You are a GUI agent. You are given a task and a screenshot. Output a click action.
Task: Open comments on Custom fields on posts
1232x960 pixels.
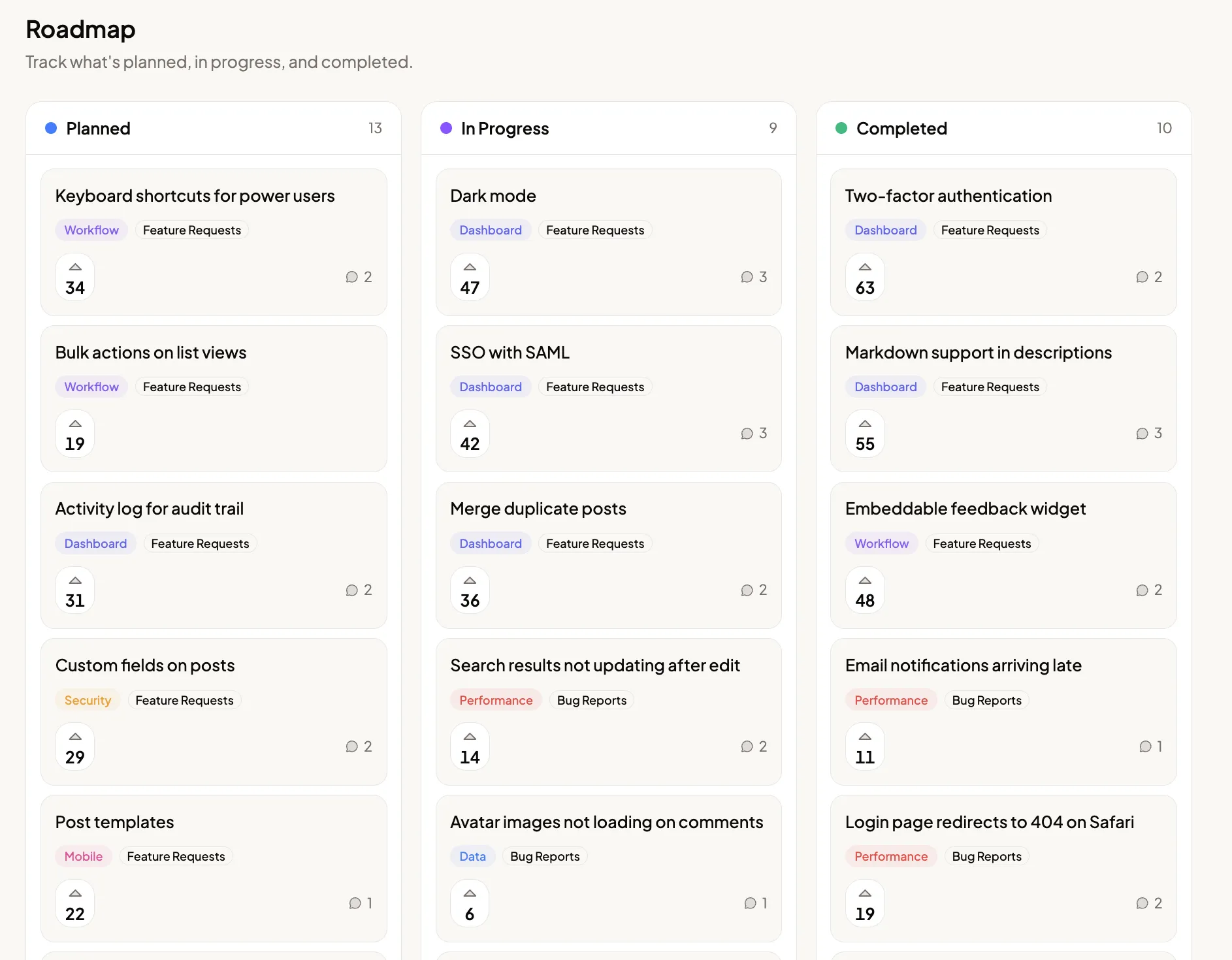coord(359,746)
